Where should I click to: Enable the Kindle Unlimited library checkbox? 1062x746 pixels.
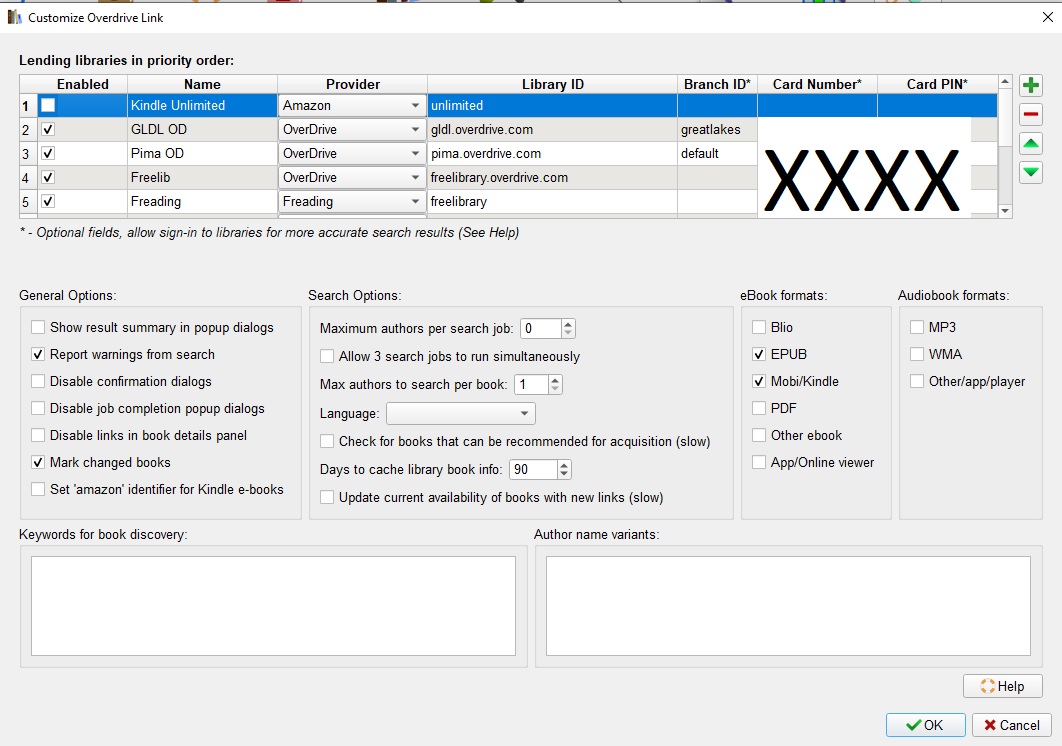click(48, 105)
